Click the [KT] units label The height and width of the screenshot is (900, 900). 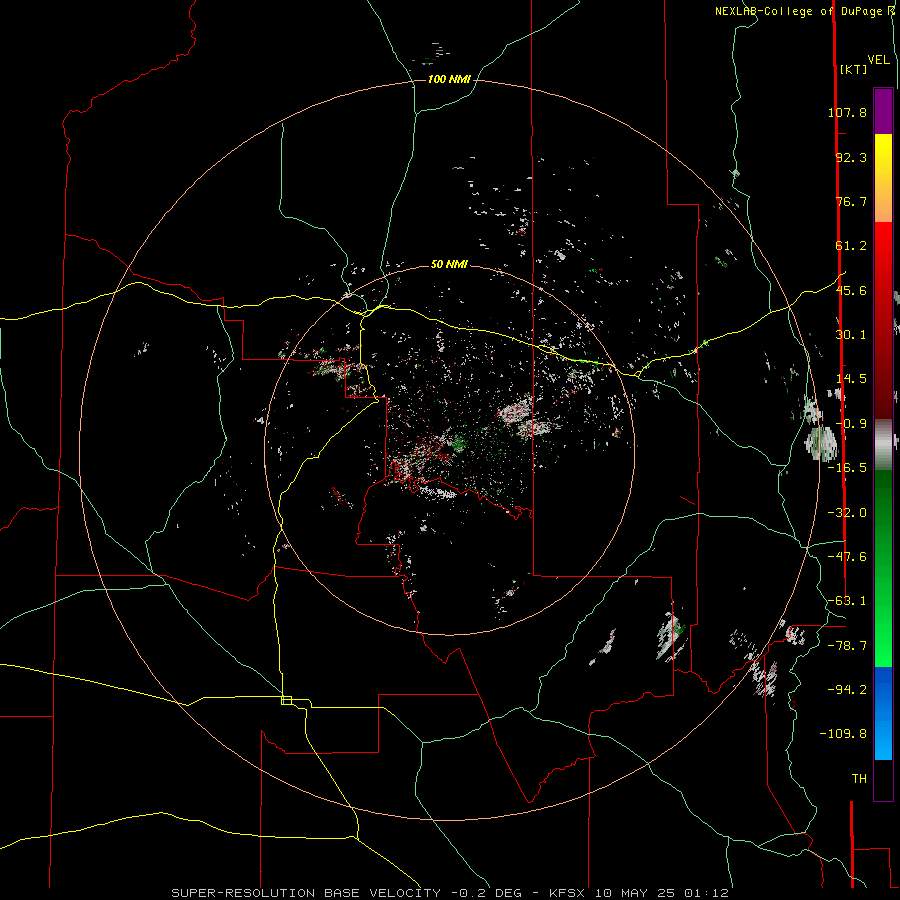[x=854, y=69]
